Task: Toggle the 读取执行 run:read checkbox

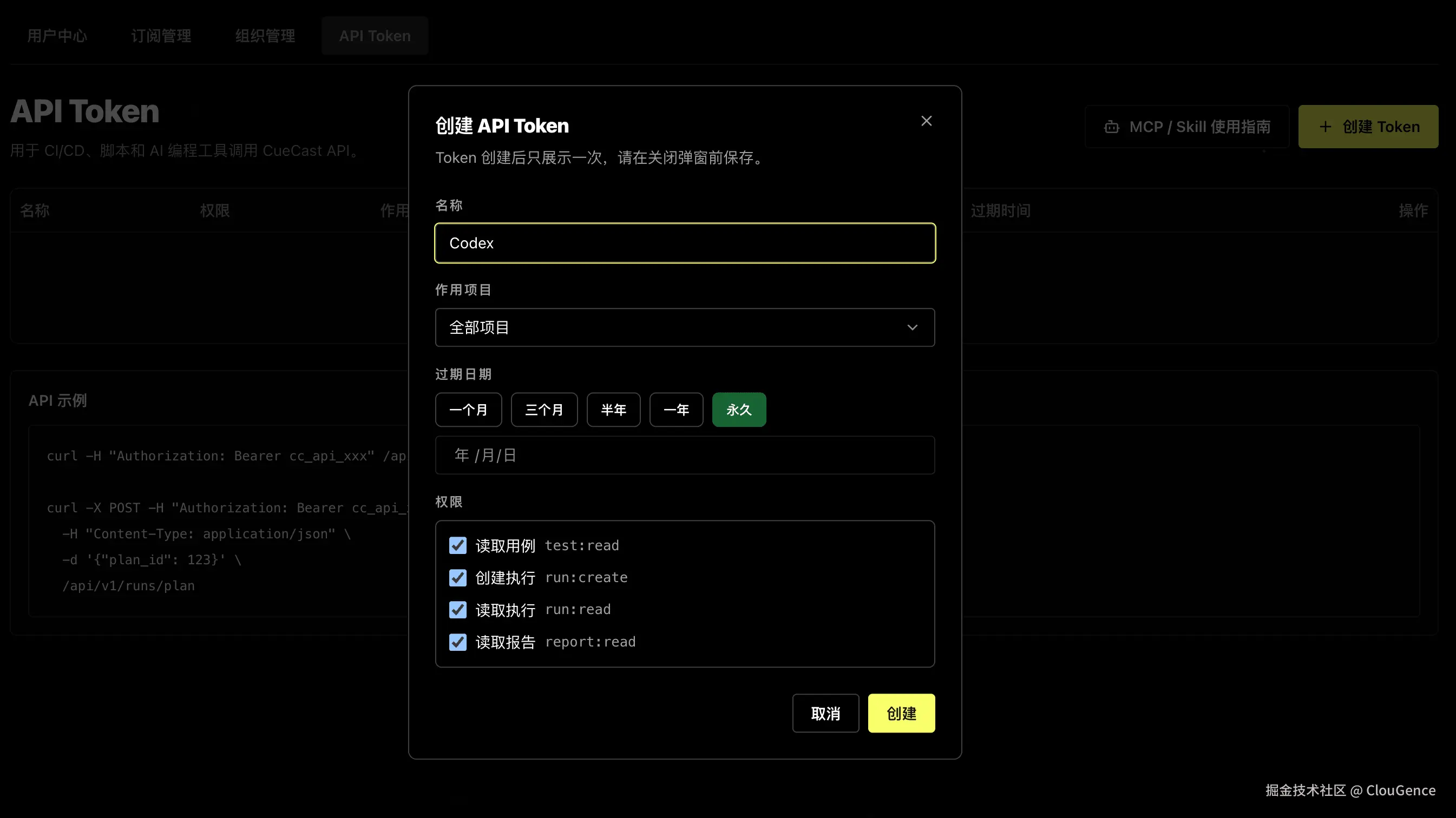Action: [x=458, y=610]
